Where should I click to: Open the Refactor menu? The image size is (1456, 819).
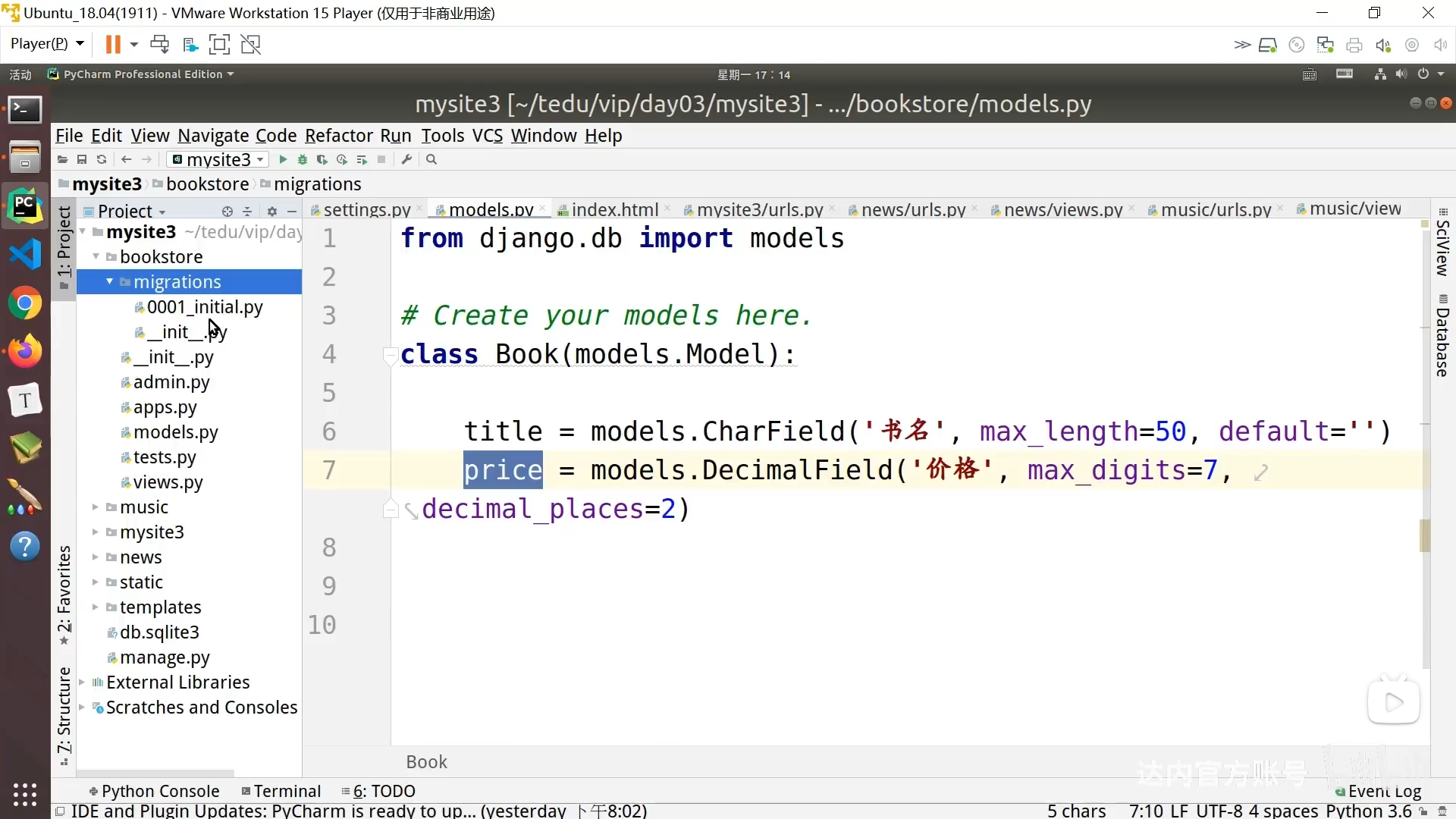coord(338,136)
